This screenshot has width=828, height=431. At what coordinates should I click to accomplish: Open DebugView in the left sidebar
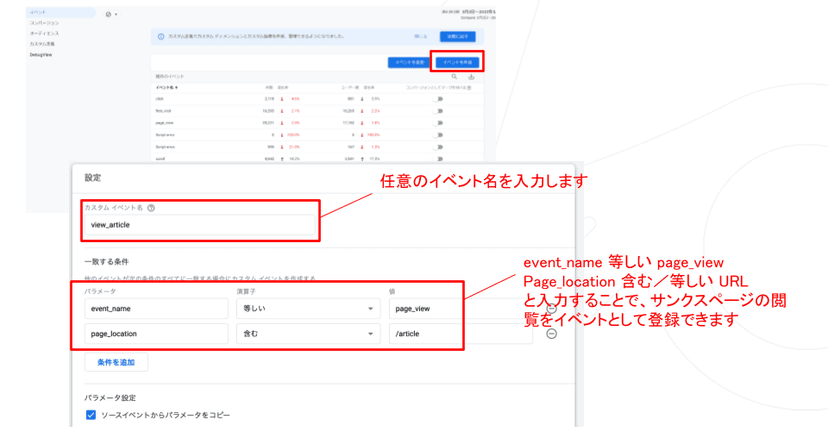[x=41, y=54]
